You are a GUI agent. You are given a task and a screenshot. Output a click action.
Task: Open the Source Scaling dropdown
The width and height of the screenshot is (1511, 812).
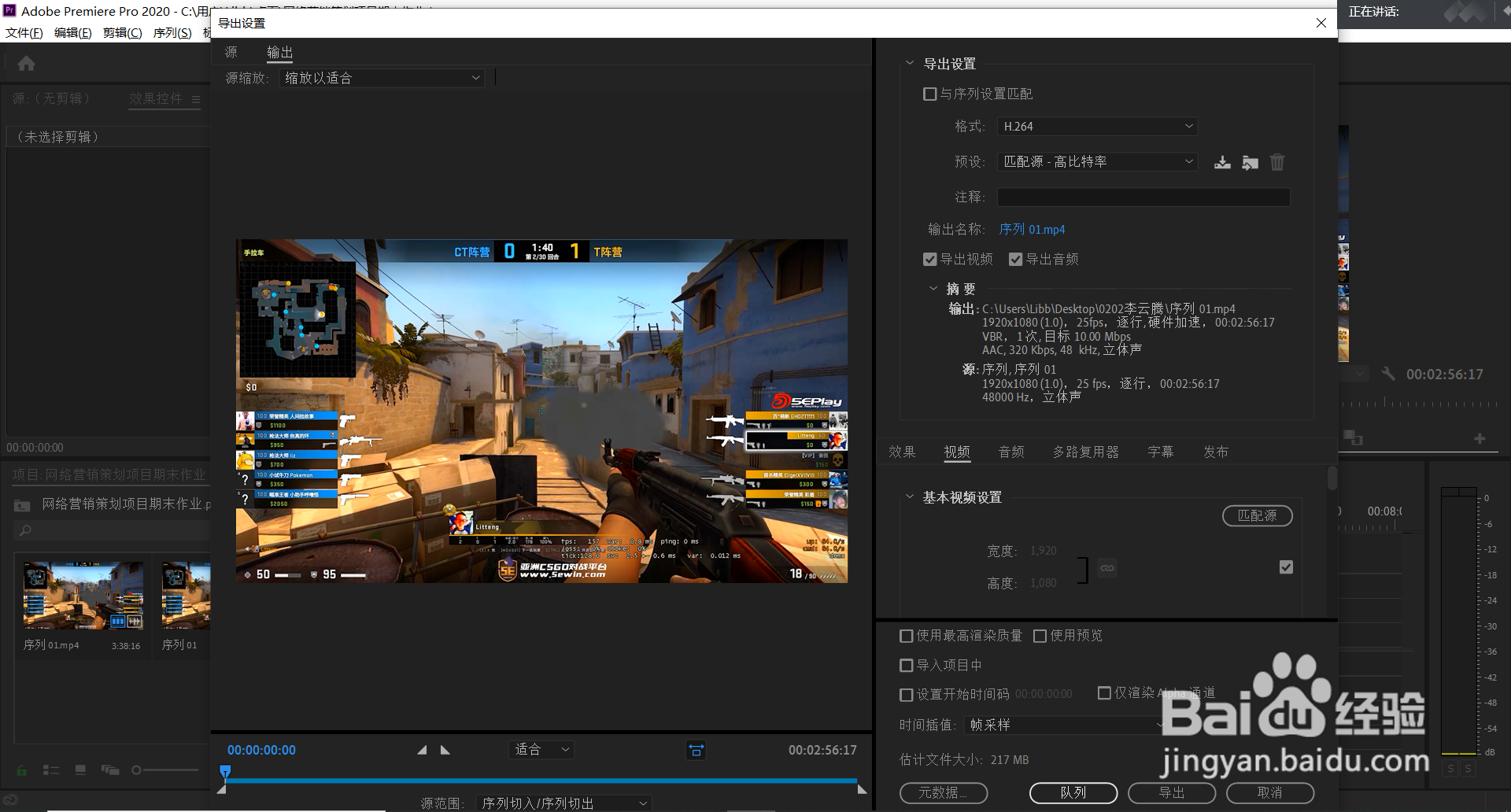(382, 78)
